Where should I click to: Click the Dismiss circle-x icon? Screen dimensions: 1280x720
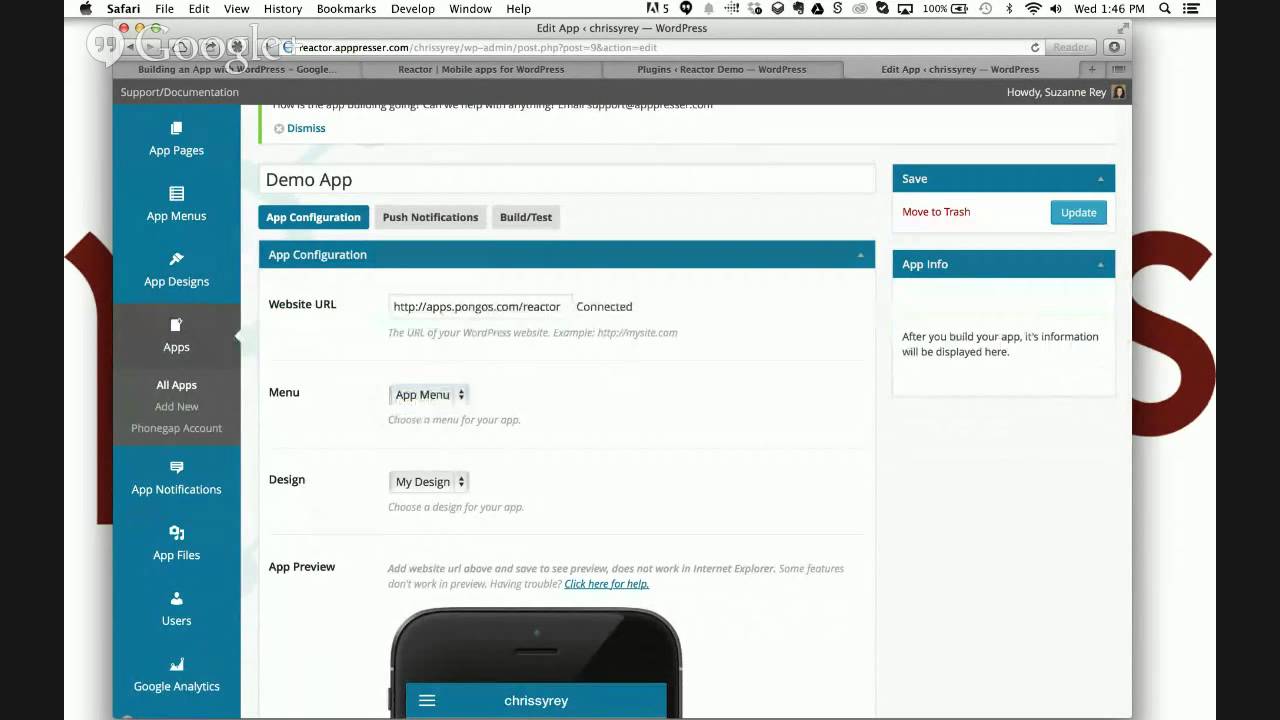pos(279,128)
